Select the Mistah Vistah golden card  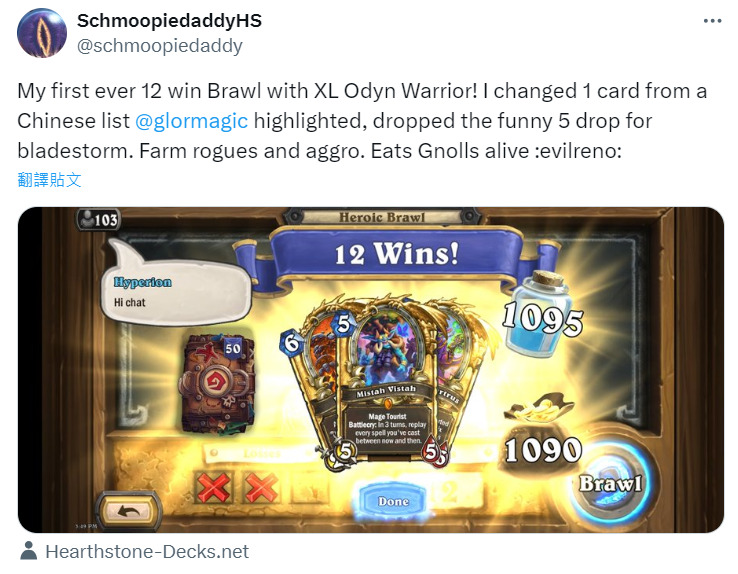tap(387, 383)
